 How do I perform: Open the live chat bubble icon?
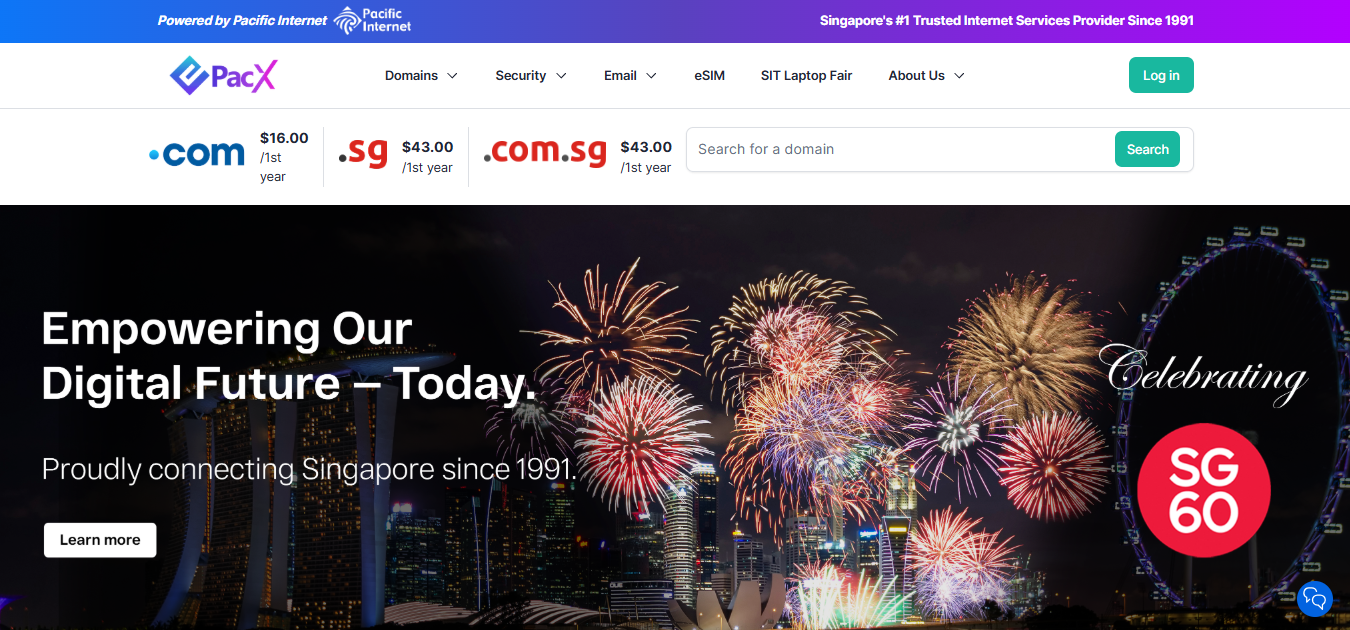click(x=1315, y=599)
